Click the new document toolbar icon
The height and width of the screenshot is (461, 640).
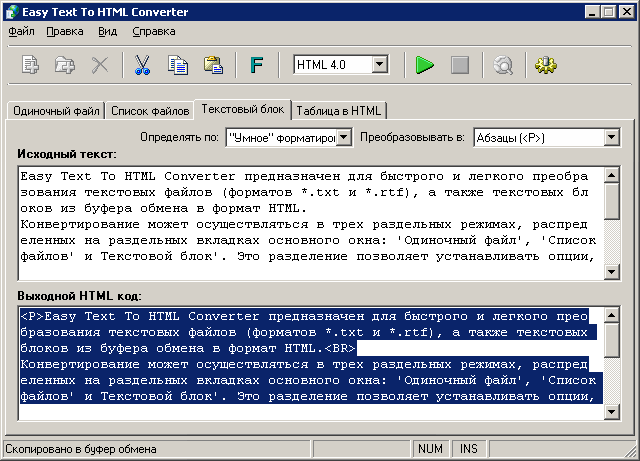(x=31, y=65)
